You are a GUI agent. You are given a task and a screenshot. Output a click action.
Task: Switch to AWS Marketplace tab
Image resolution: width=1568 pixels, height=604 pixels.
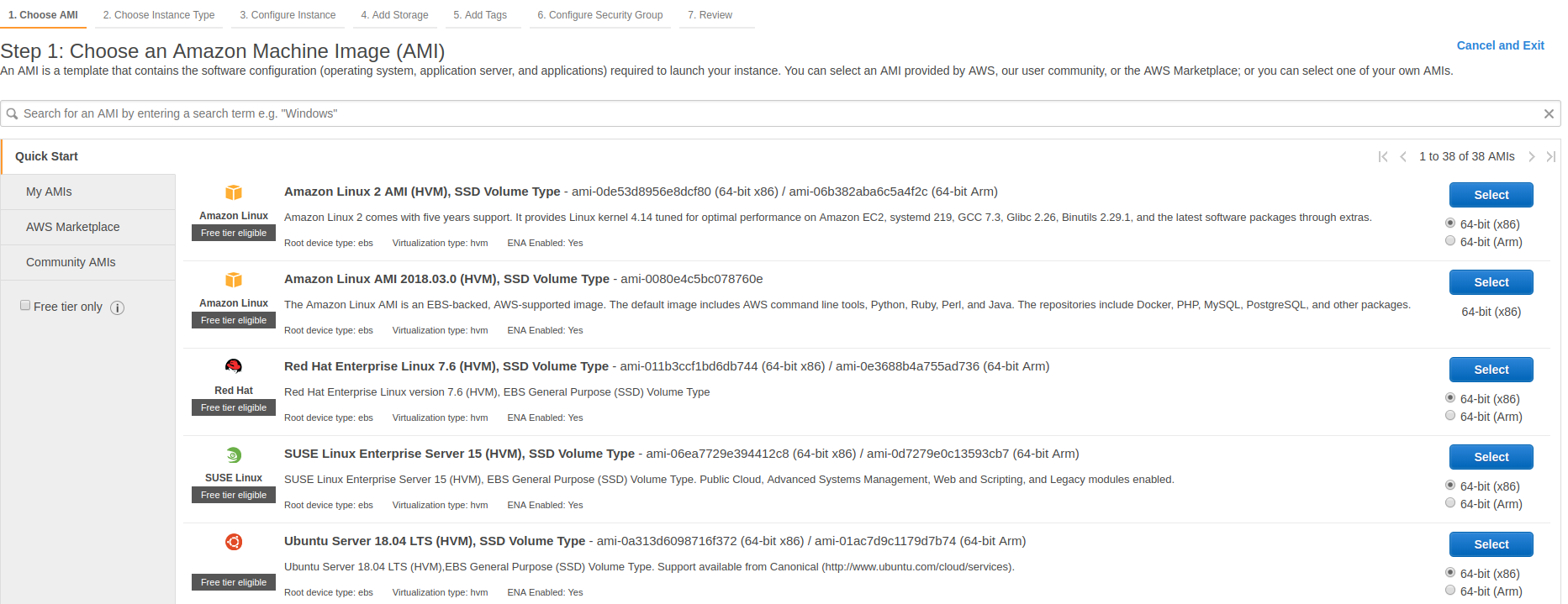point(72,227)
